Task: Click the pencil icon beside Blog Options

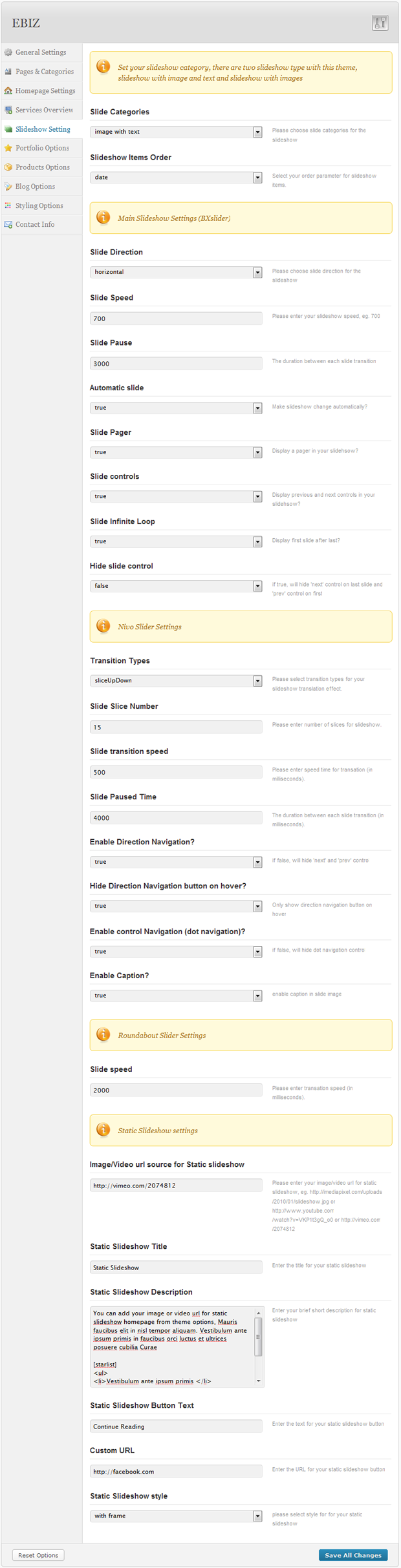Action: [x=8, y=187]
